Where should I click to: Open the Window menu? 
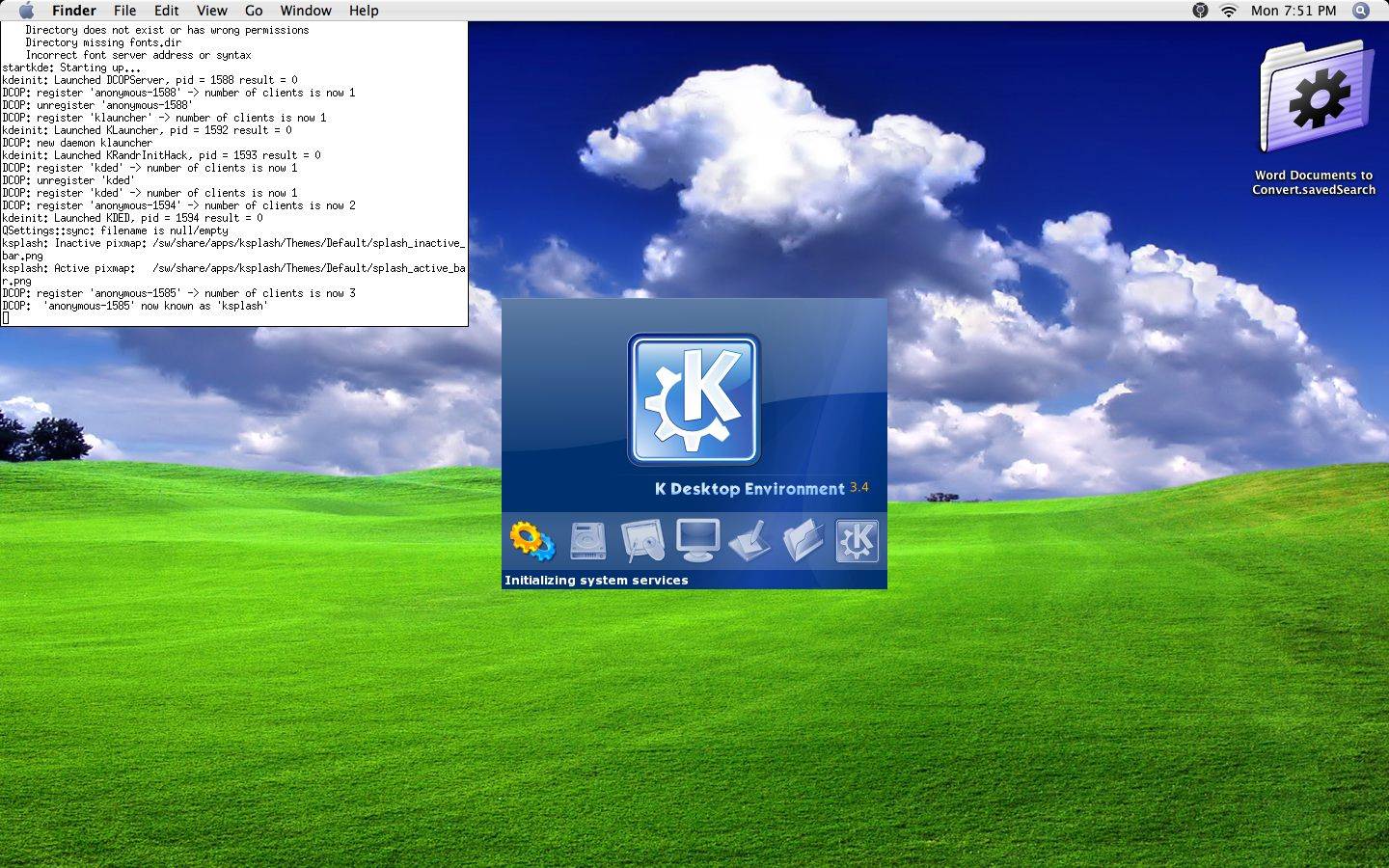point(306,11)
